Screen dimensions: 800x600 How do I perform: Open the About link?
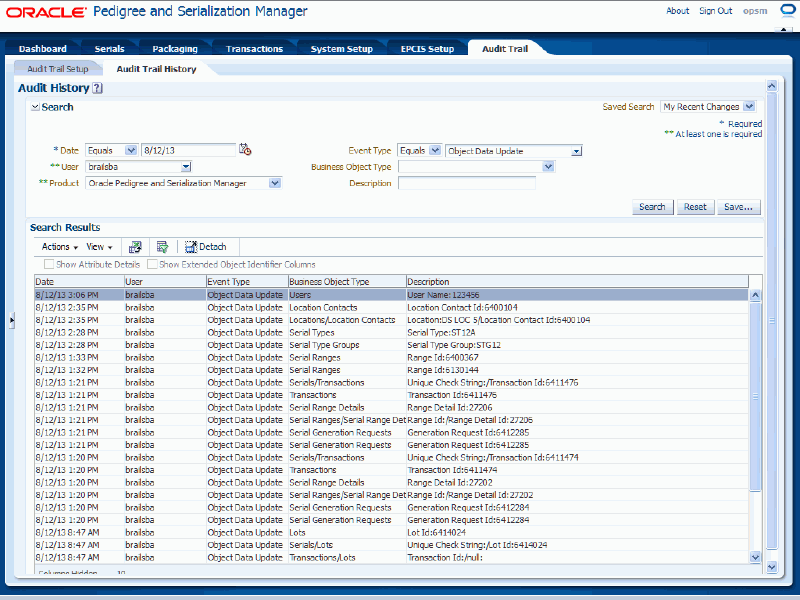(x=678, y=11)
